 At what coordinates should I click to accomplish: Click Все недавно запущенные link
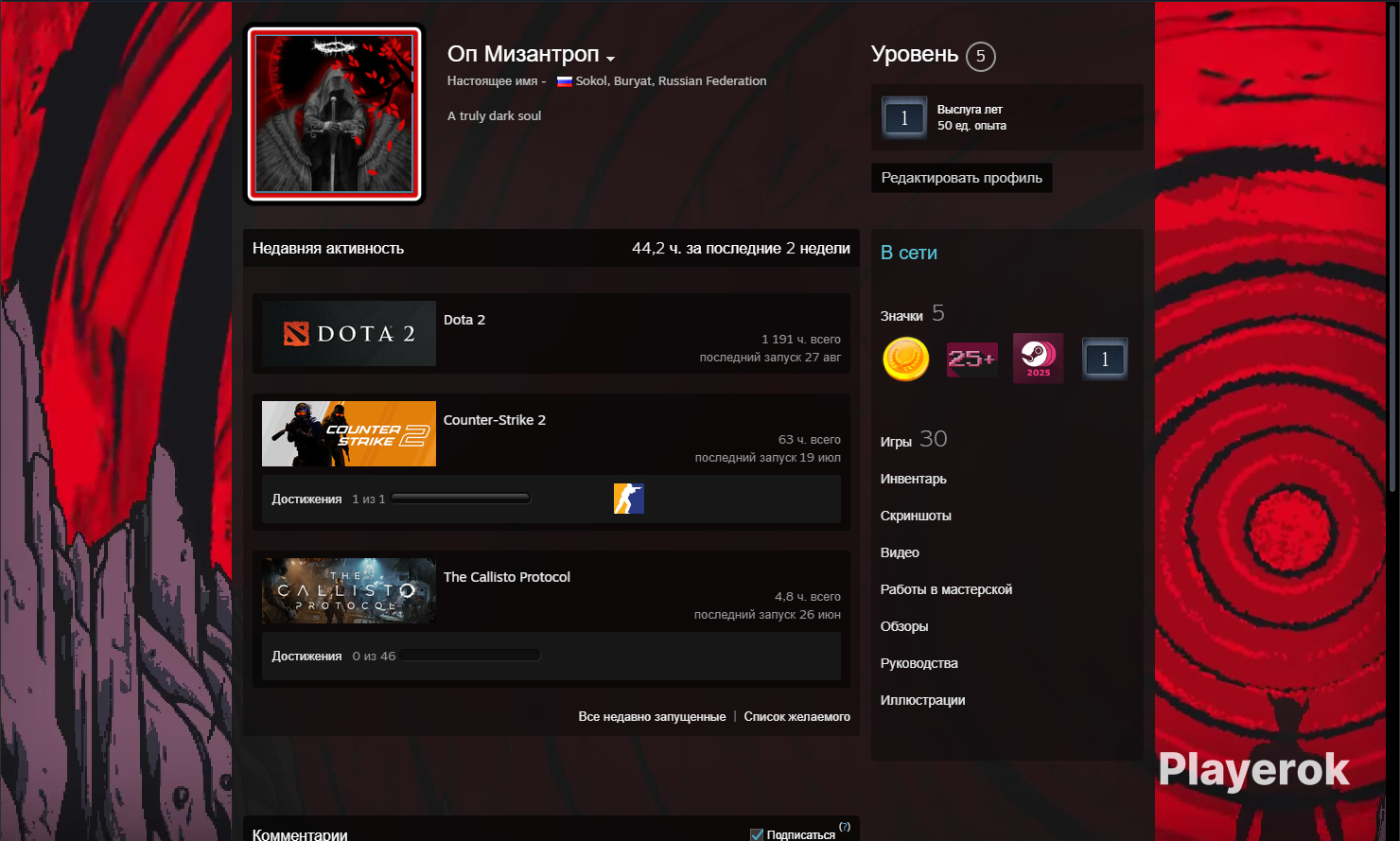pos(653,716)
